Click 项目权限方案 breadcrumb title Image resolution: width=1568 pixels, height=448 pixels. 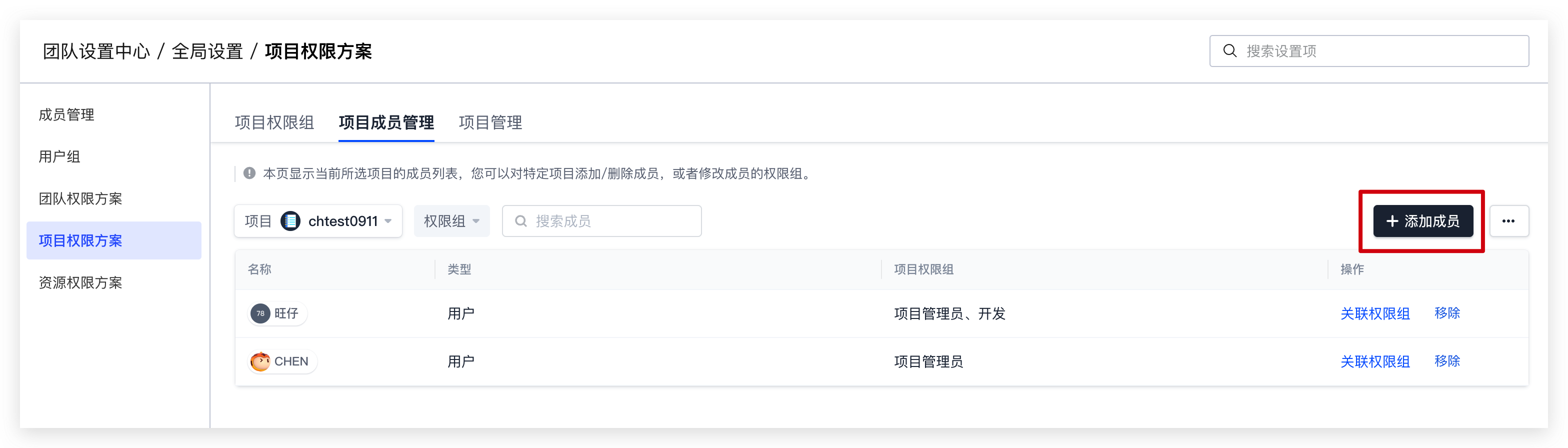tap(318, 51)
